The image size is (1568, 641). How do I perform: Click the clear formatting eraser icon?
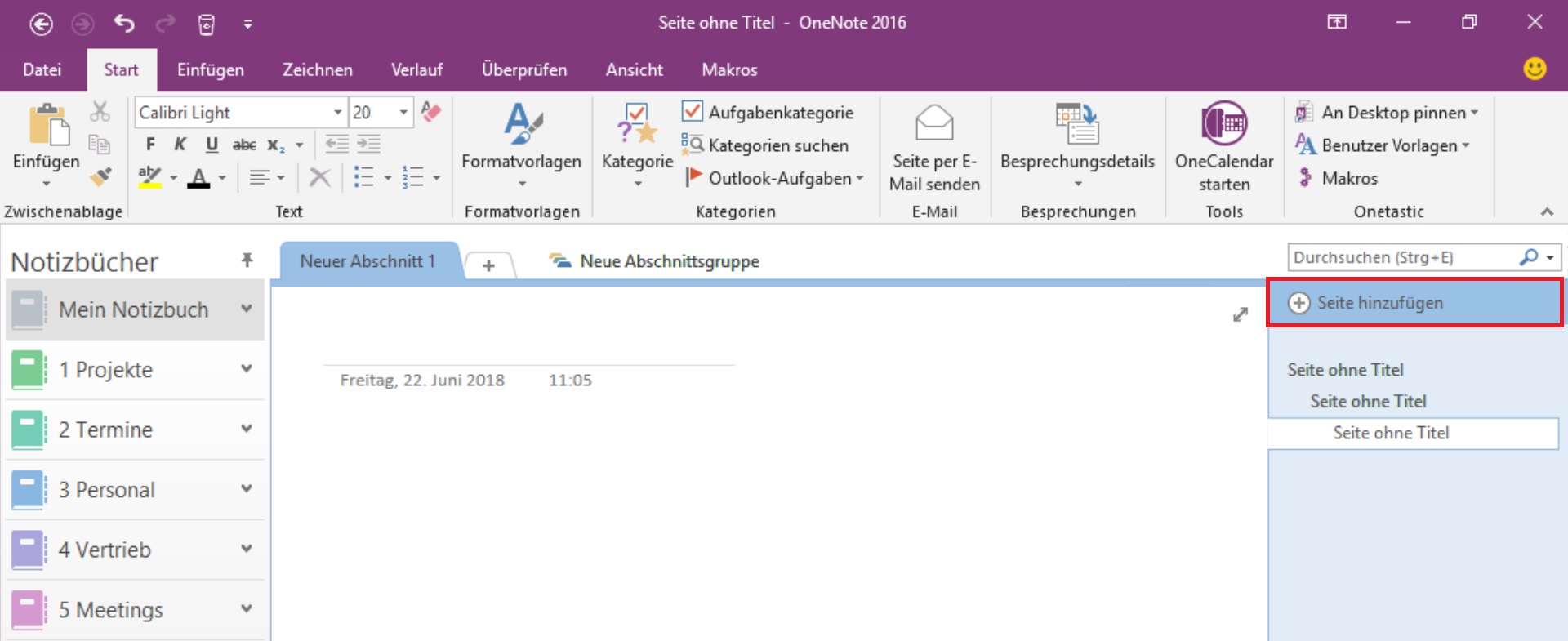coord(431,112)
